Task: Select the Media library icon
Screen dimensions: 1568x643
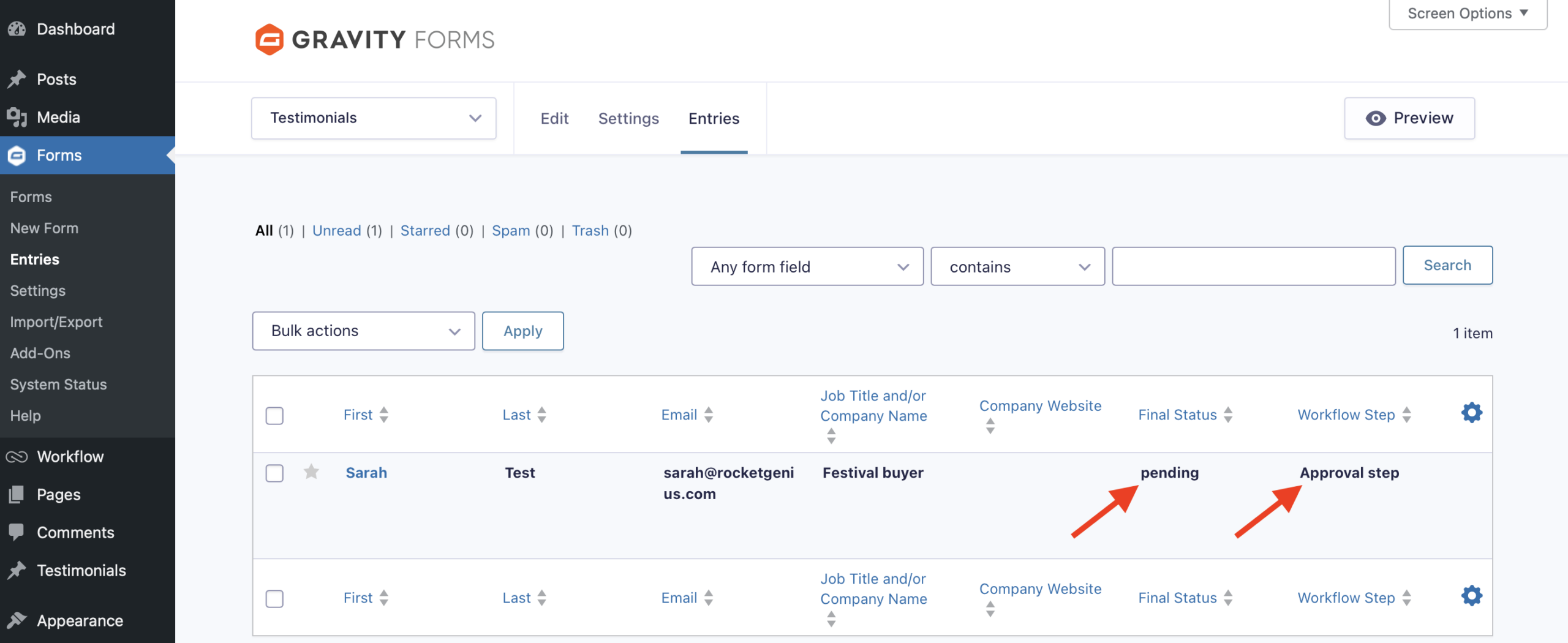Action: (17, 117)
